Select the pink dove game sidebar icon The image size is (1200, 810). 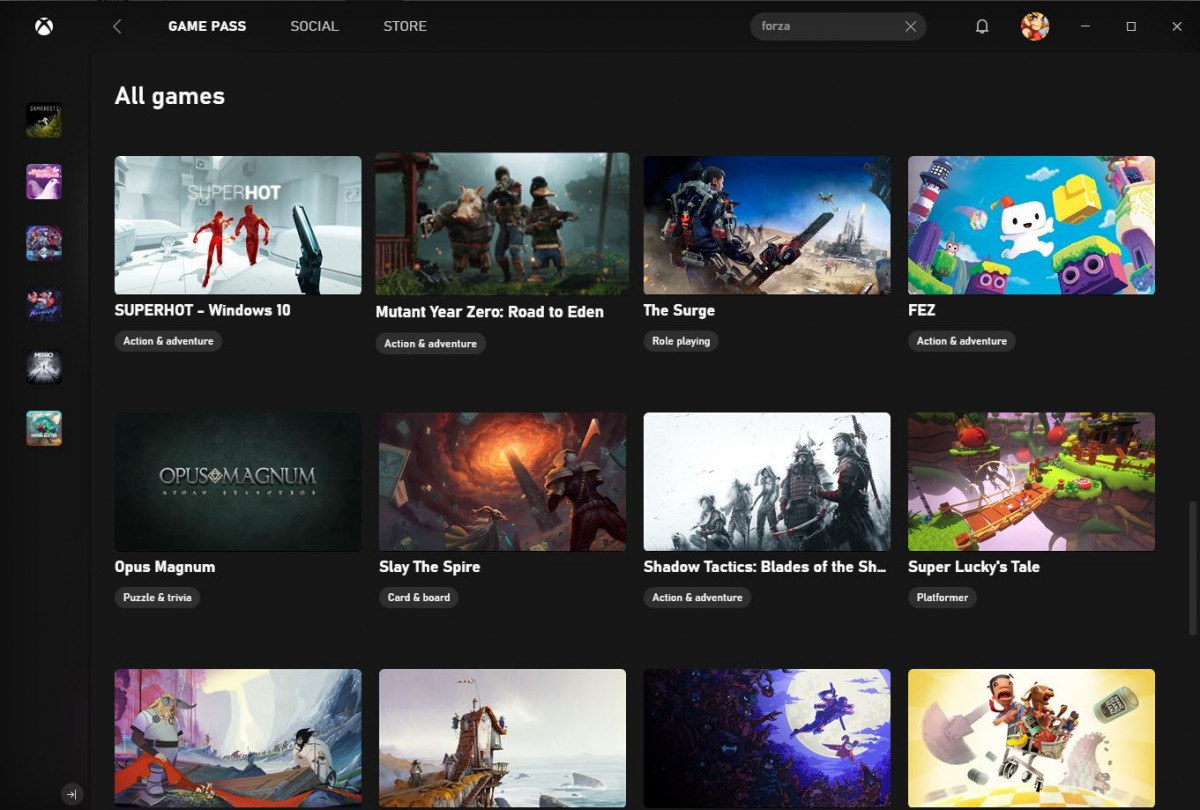coord(44,181)
